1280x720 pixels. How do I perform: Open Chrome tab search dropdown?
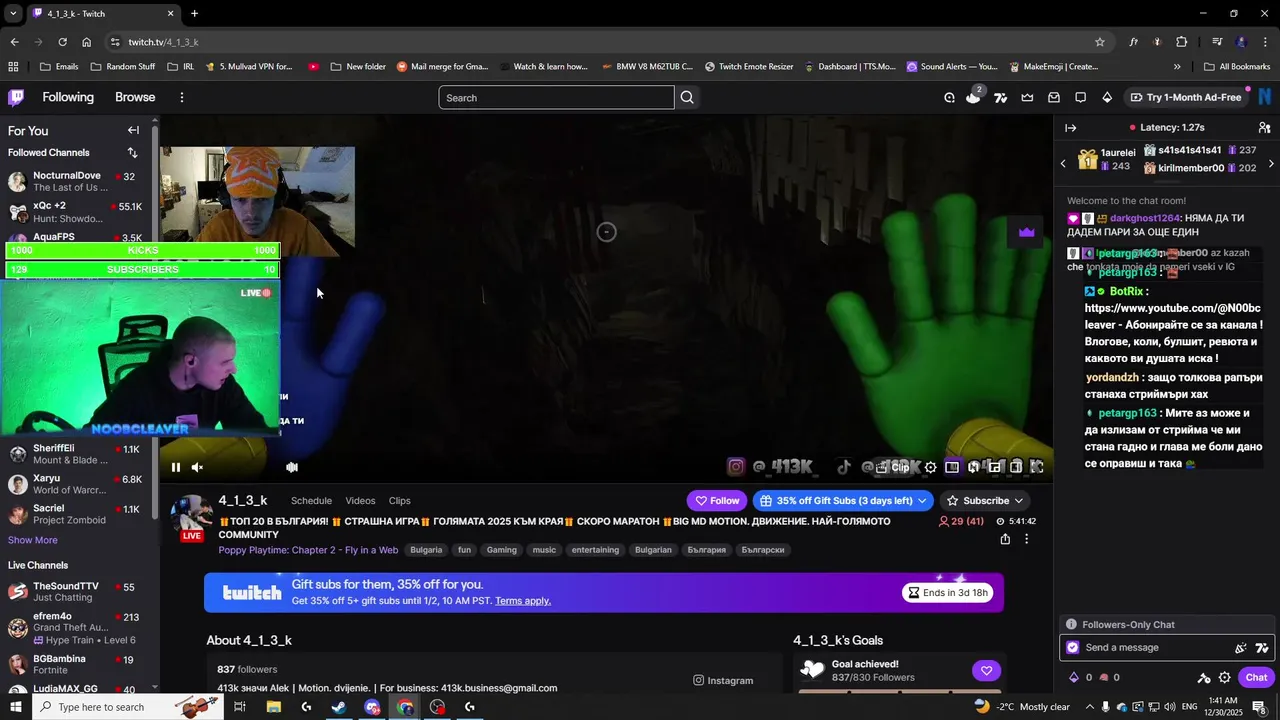pyautogui.click(x=13, y=13)
